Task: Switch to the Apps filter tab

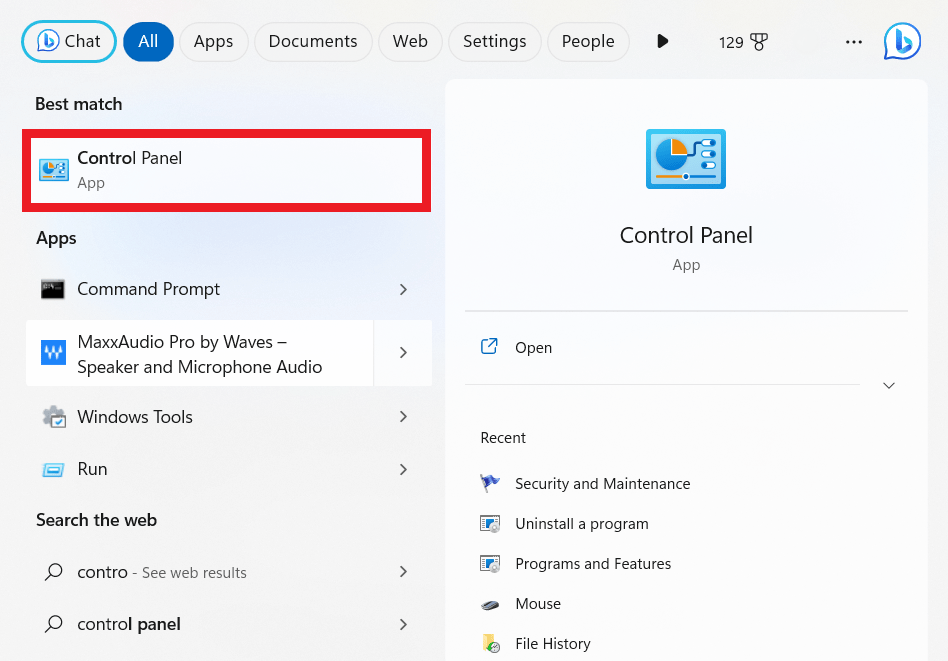Action: (213, 42)
